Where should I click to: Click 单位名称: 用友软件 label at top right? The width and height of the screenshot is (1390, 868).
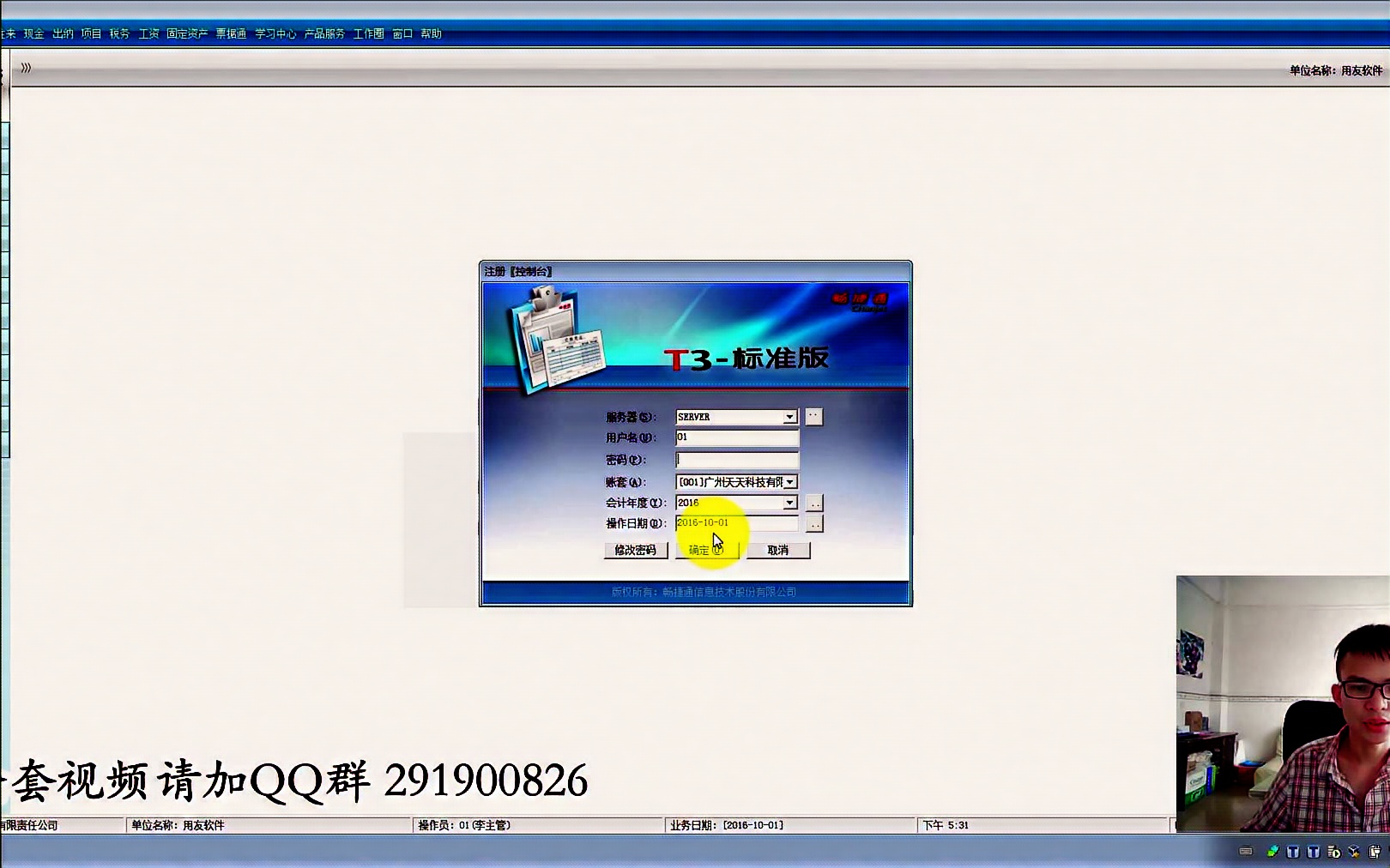(x=1336, y=70)
